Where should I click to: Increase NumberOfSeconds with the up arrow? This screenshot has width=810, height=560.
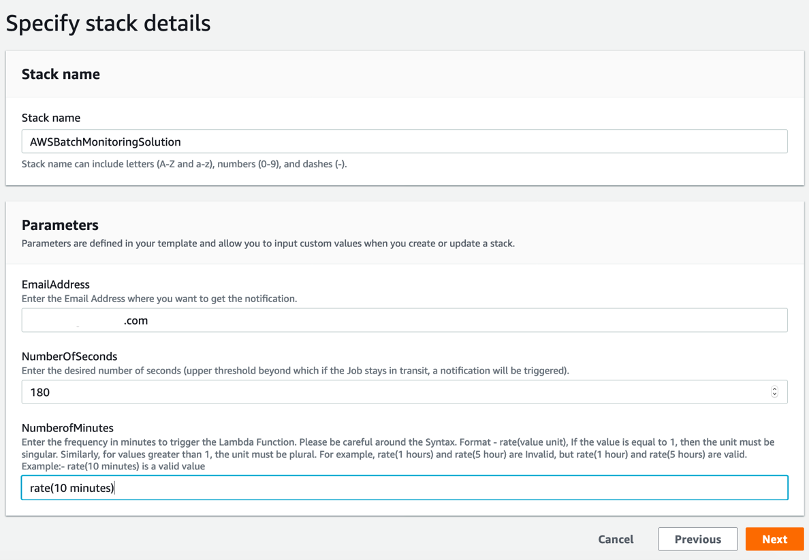[x=775, y=389]
